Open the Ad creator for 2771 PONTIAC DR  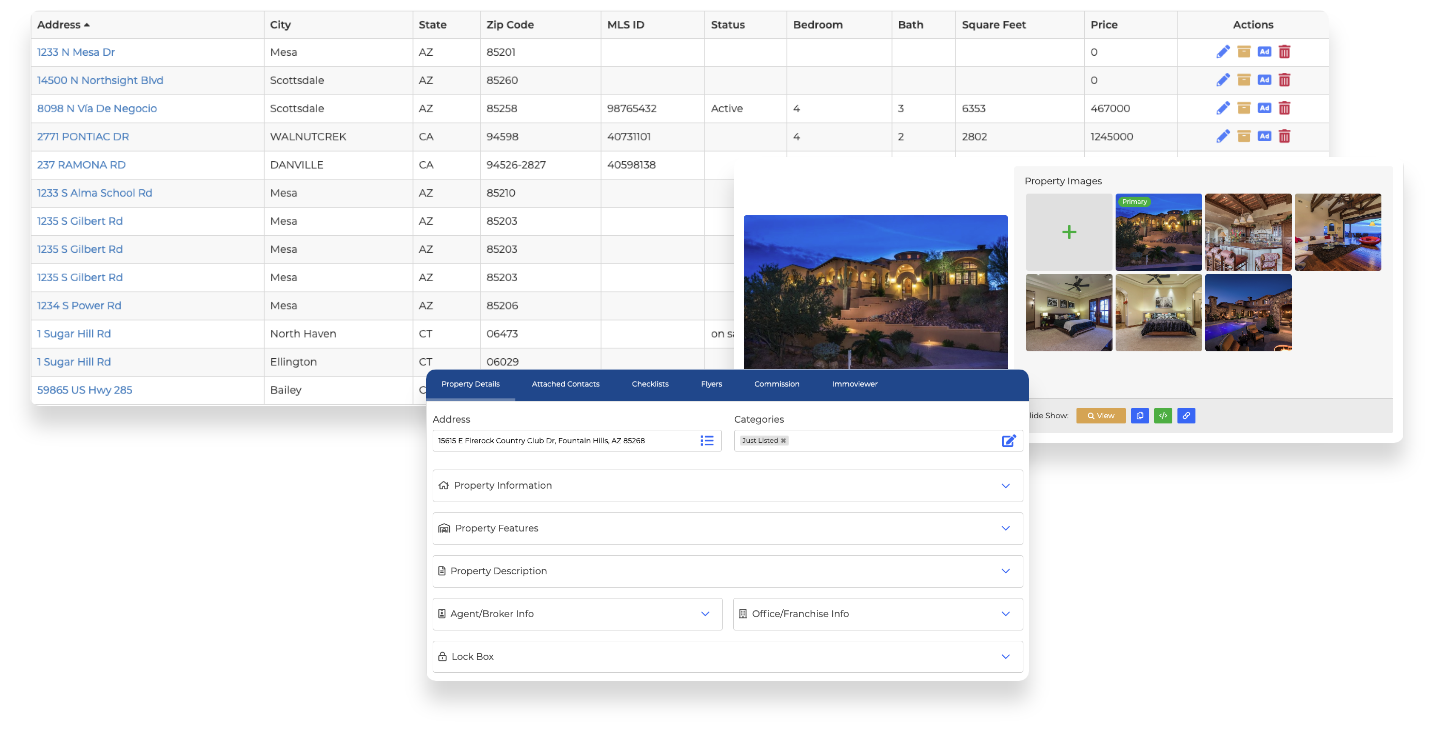tap(1264, 136)
